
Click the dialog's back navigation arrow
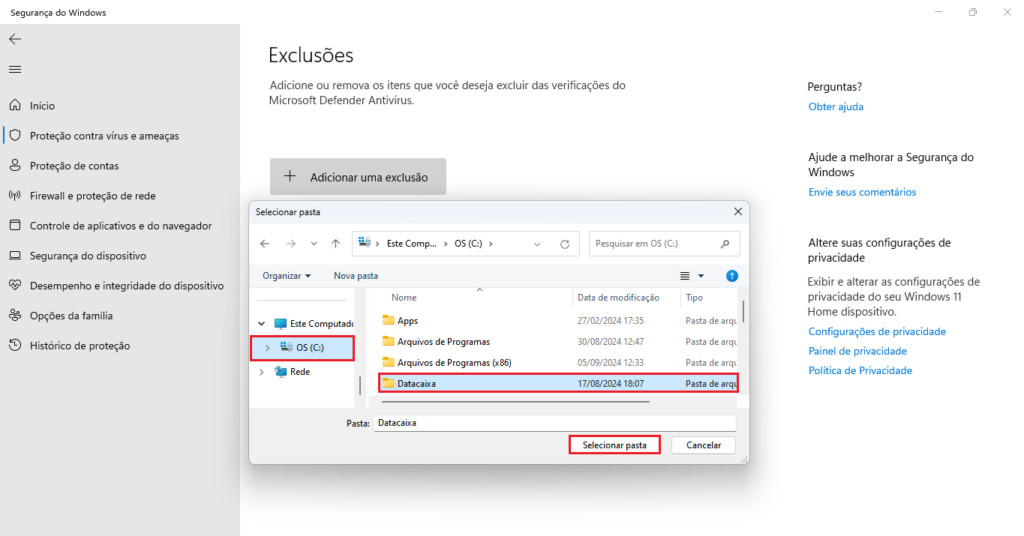coord(264,243)
